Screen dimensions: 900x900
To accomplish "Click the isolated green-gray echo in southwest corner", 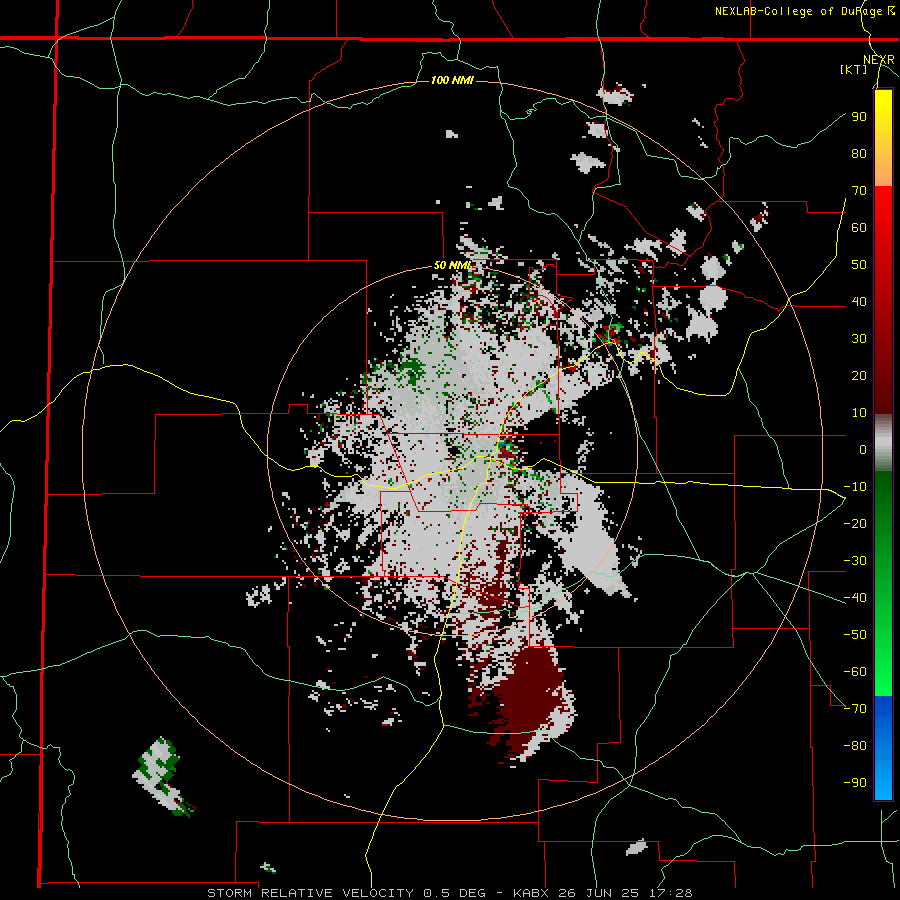I will (x=162, y=776).
